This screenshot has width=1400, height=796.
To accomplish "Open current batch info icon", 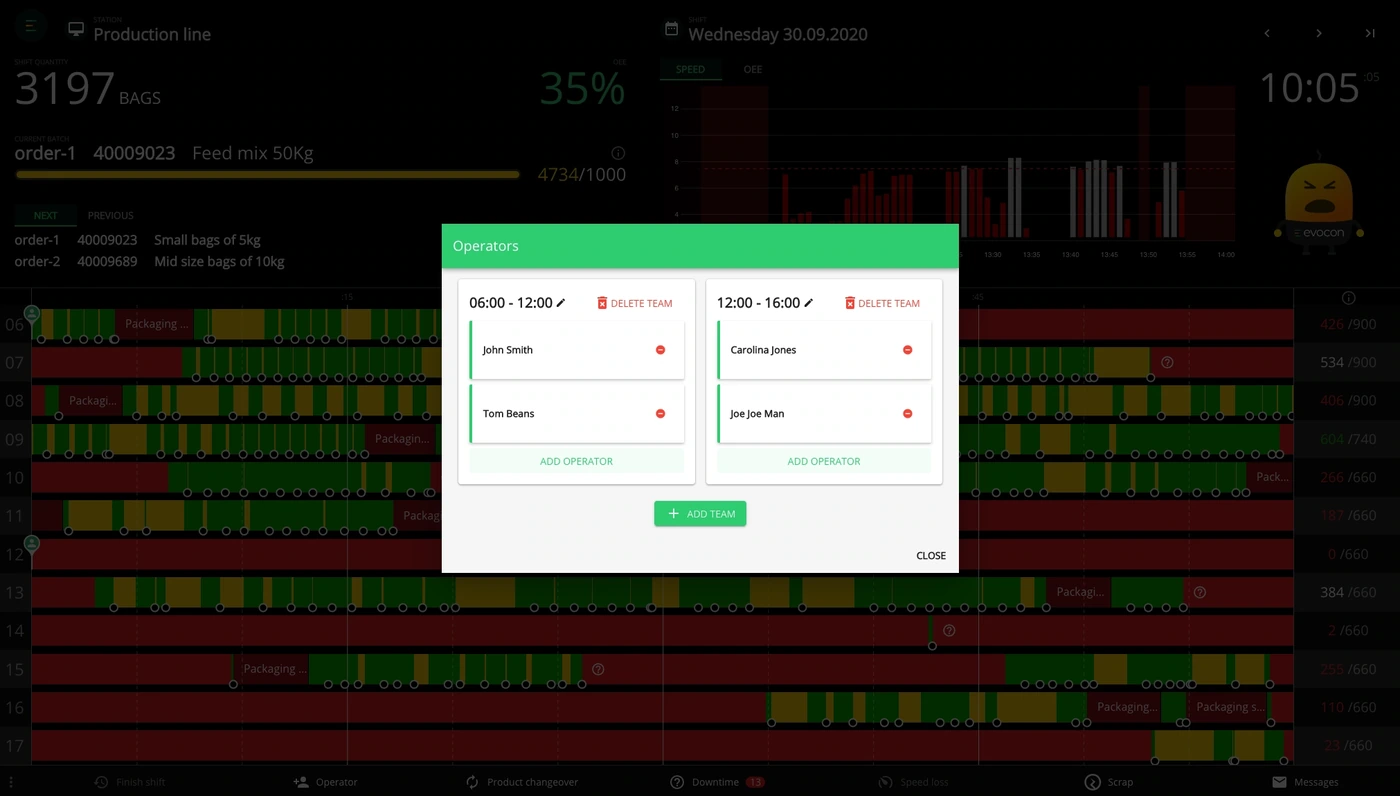I will [618, 153].
